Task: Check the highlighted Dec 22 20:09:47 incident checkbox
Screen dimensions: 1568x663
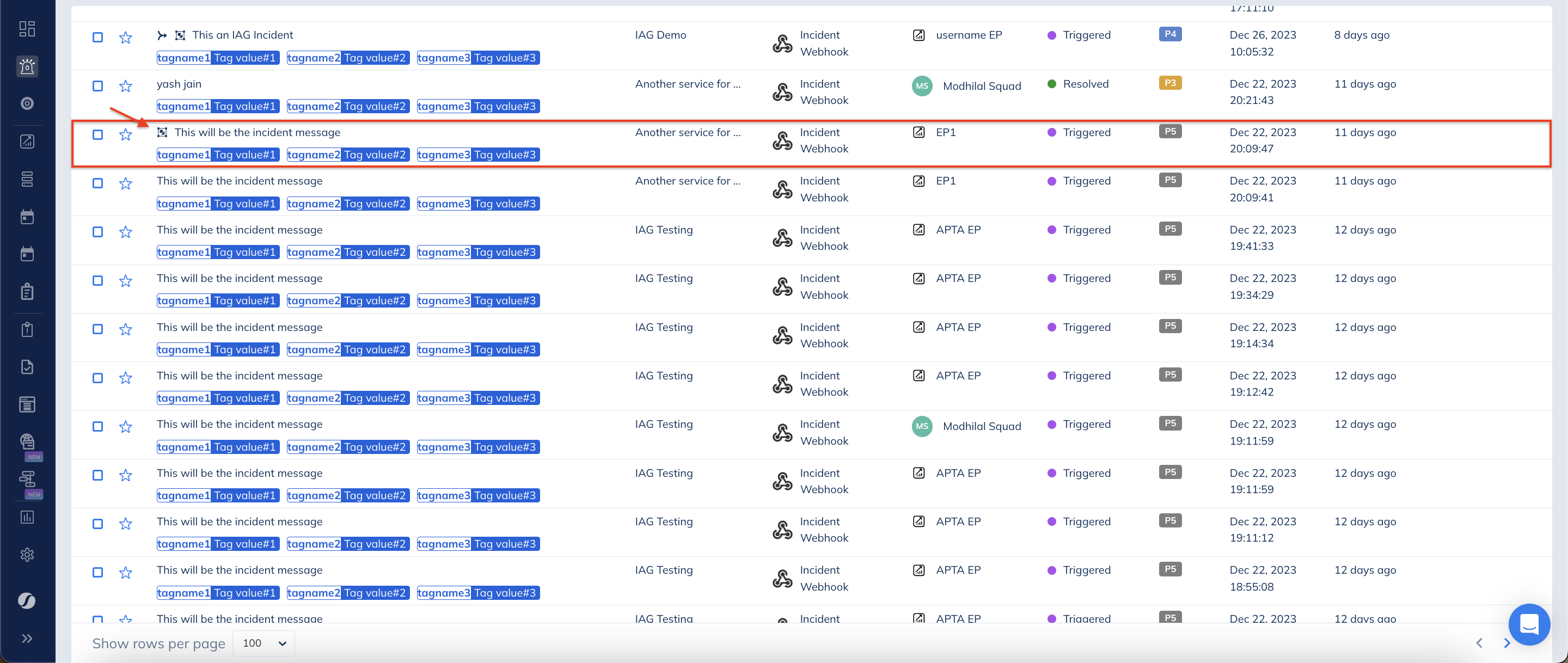Action: pyautogui.click(x=97, y=134)
